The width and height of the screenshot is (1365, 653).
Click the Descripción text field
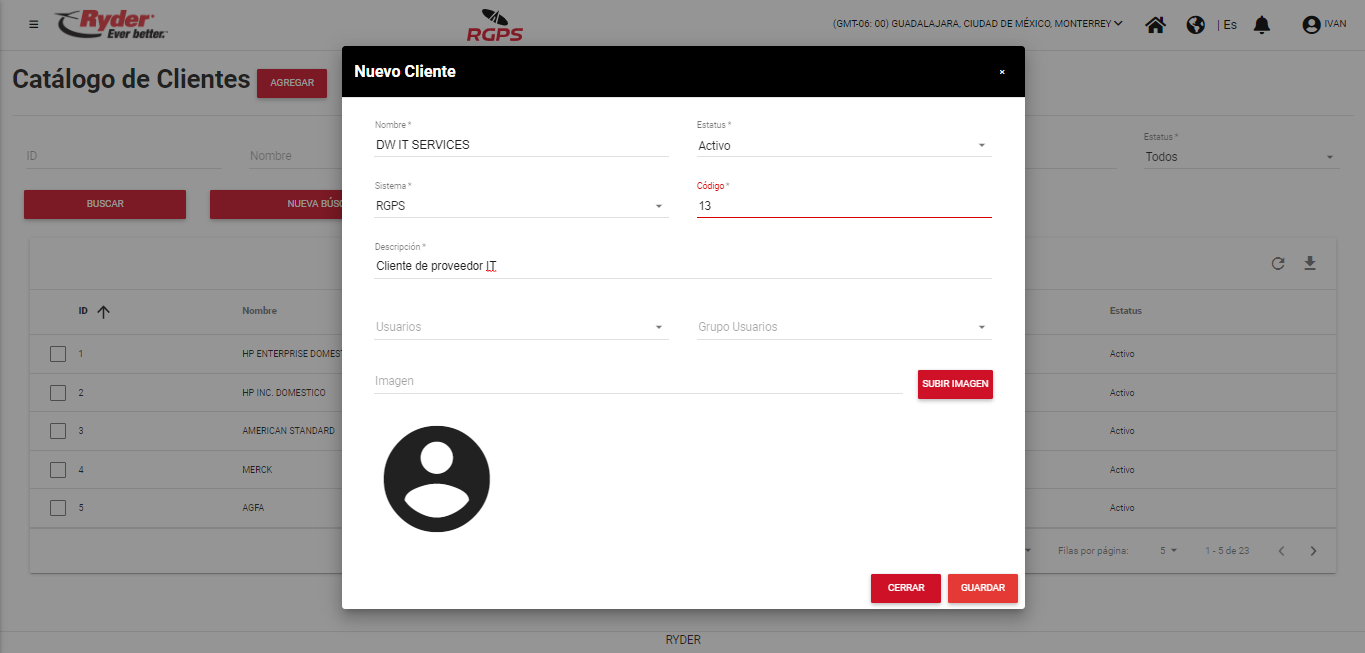tap(682, 266)
